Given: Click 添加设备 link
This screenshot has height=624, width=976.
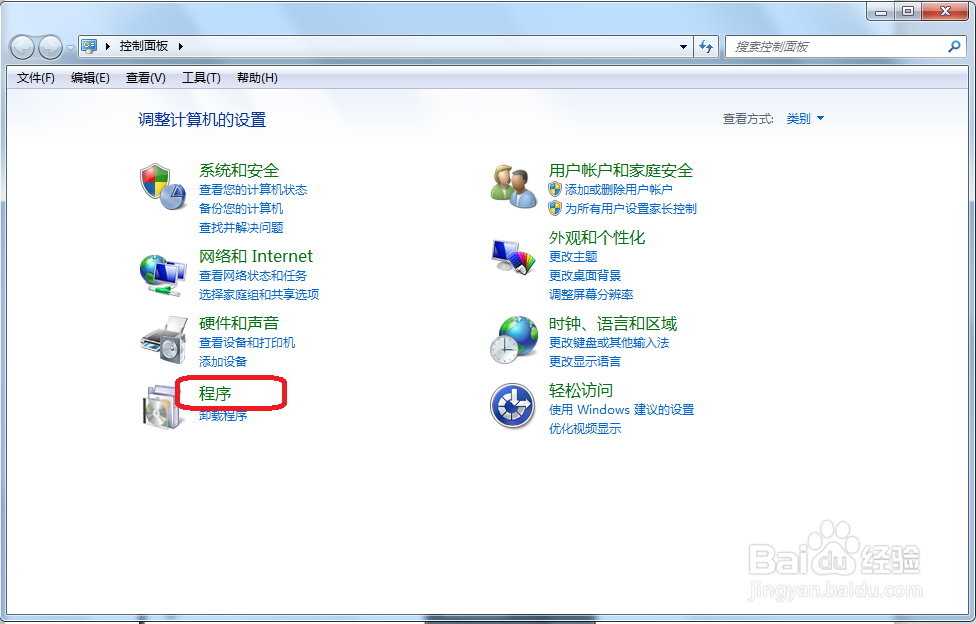Looking at the screenshot, I should [x=223, y=361].
